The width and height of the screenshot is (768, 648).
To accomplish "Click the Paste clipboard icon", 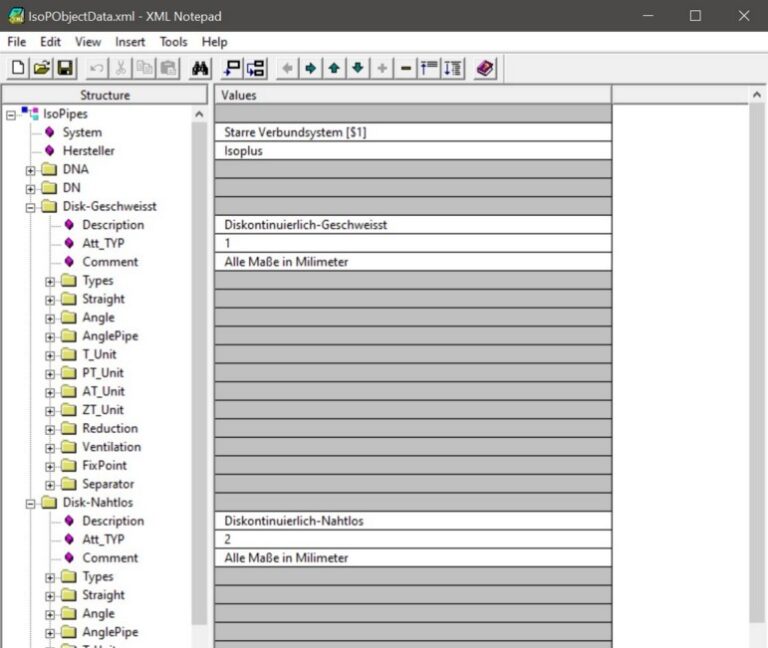I will tap(168, 68).
